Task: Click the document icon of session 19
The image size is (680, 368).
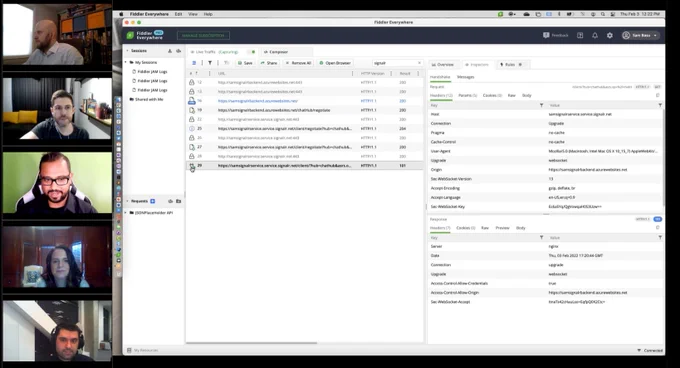Action: tap(192, 110)
